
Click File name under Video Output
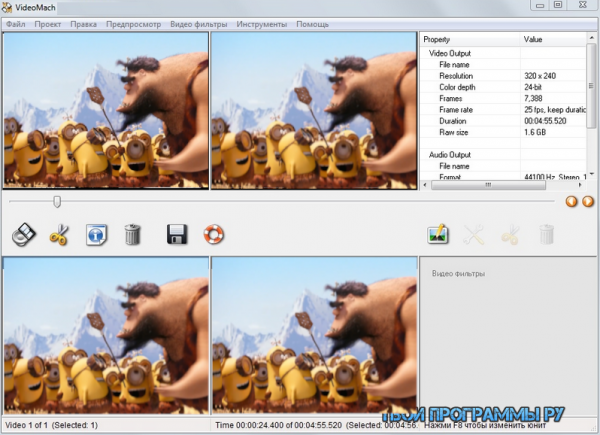pyautogui.click(x=454, y=65)
